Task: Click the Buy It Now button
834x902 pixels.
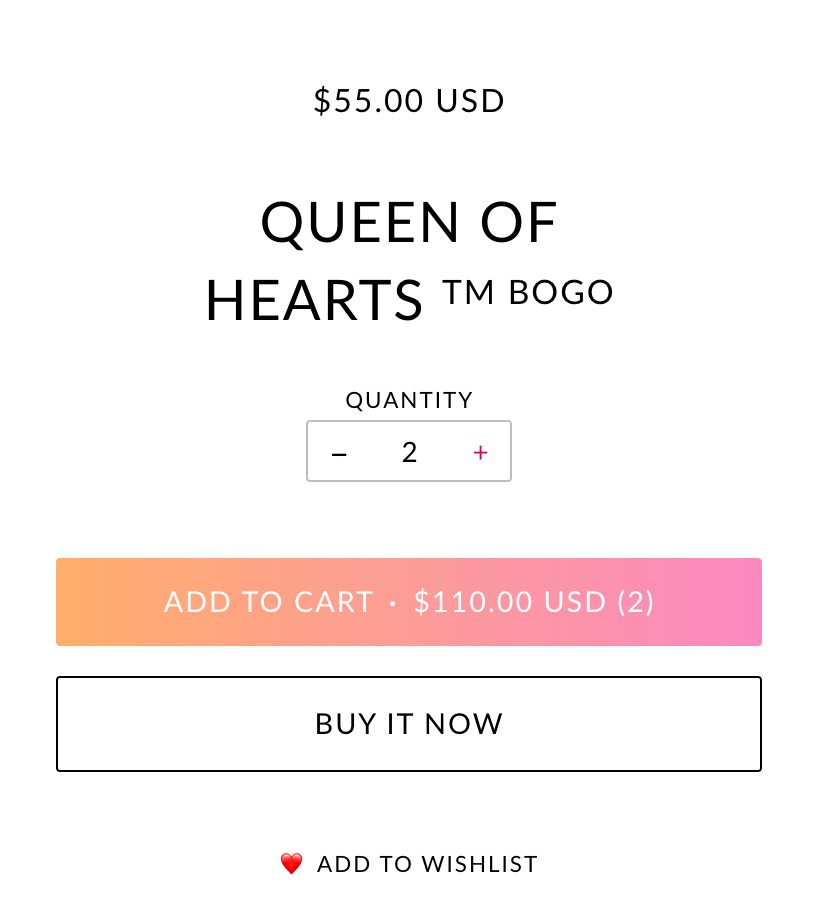Action: tap(409, 724)
